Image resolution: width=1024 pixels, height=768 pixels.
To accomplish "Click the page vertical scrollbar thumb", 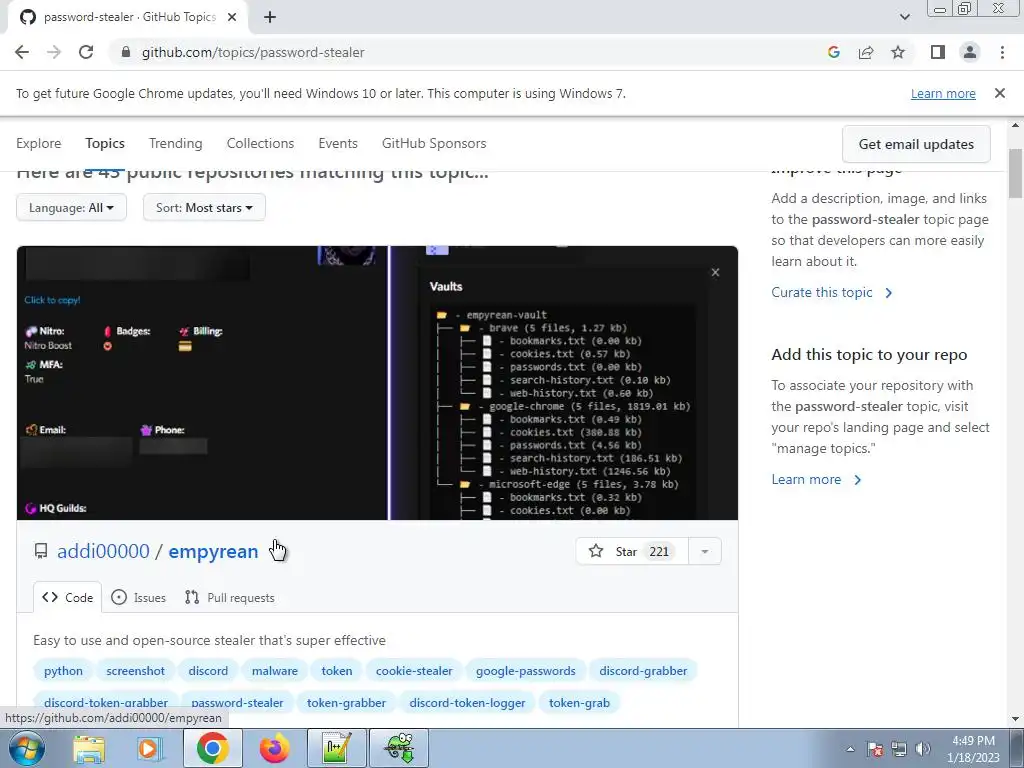I will tap(1015, 173).
